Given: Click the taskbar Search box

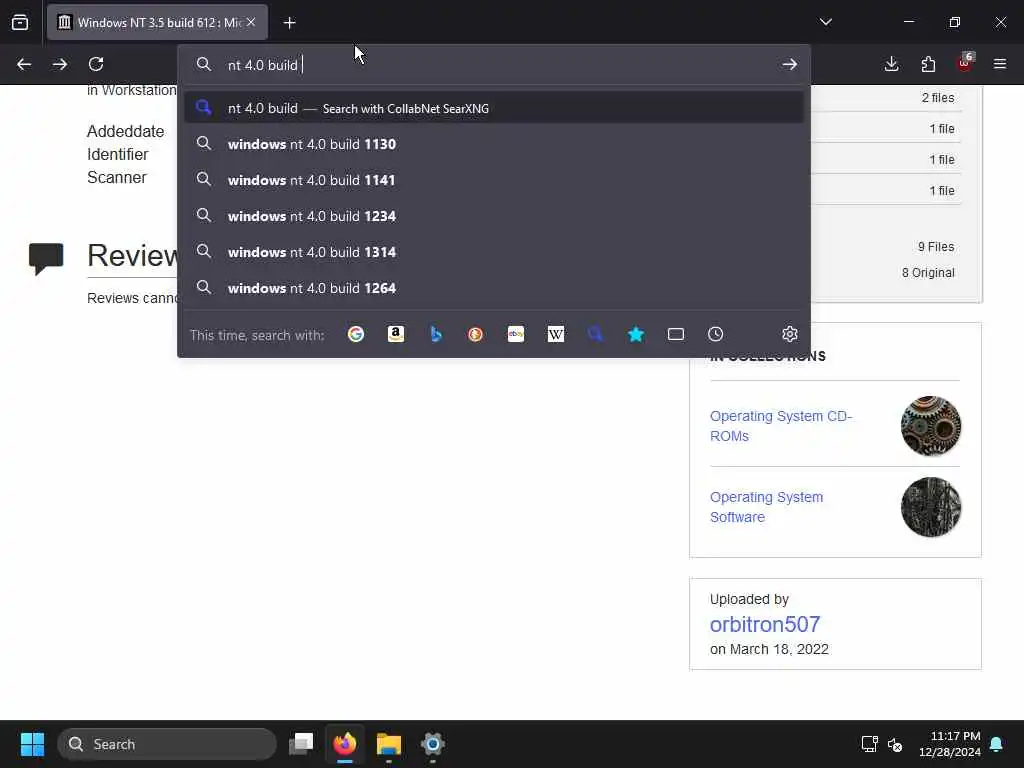Looking at the screenshot, I should (x=167, y=744).
